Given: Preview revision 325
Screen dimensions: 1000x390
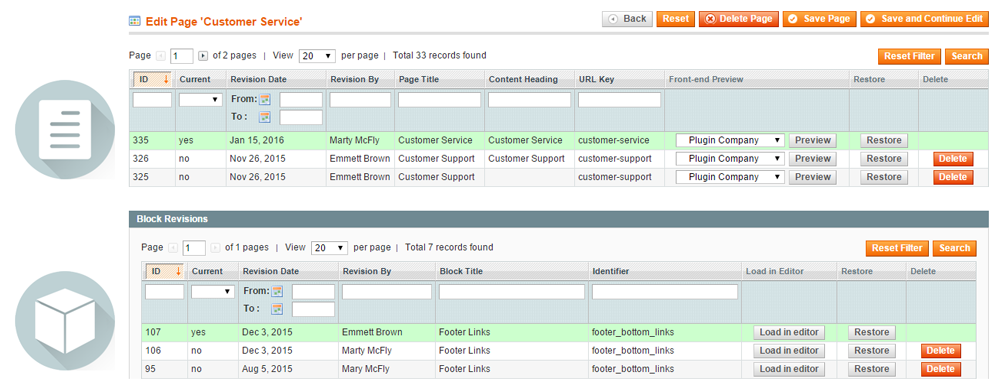Looking at the screenshot, I should 812,177.
